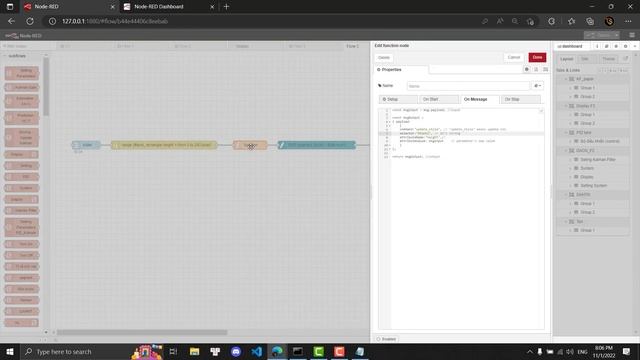The width and height of the screenshot is (640, 360).
Task: Collapse the PID lane dashboard tab
Action: (566, 132)
